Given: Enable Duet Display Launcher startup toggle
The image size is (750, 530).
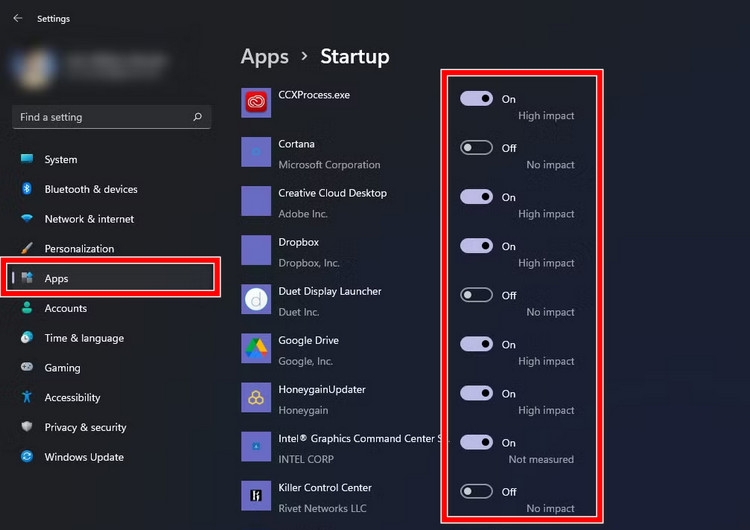Looking at the screenshot, I should coord(476,295).
